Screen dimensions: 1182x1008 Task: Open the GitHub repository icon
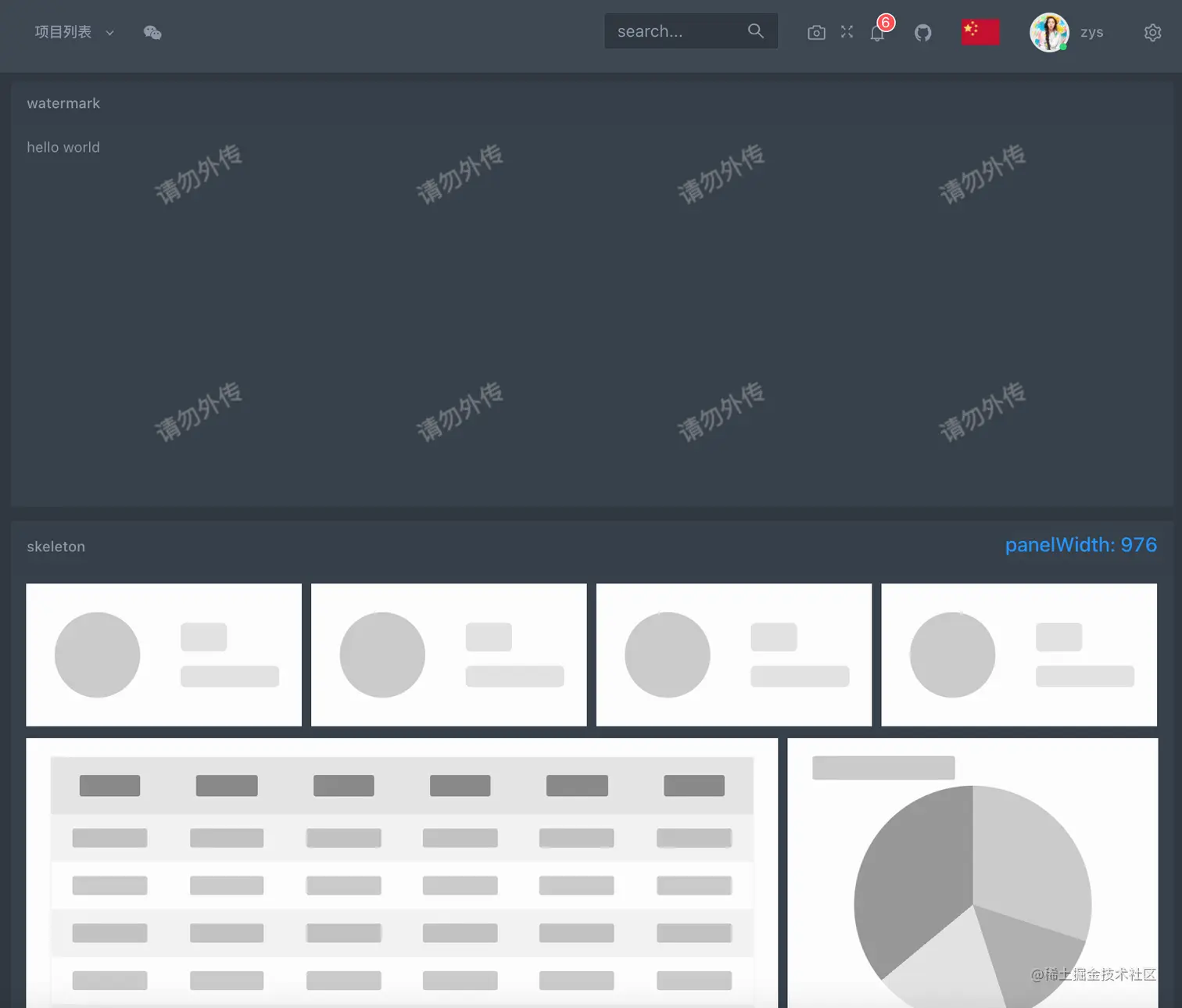923,33
